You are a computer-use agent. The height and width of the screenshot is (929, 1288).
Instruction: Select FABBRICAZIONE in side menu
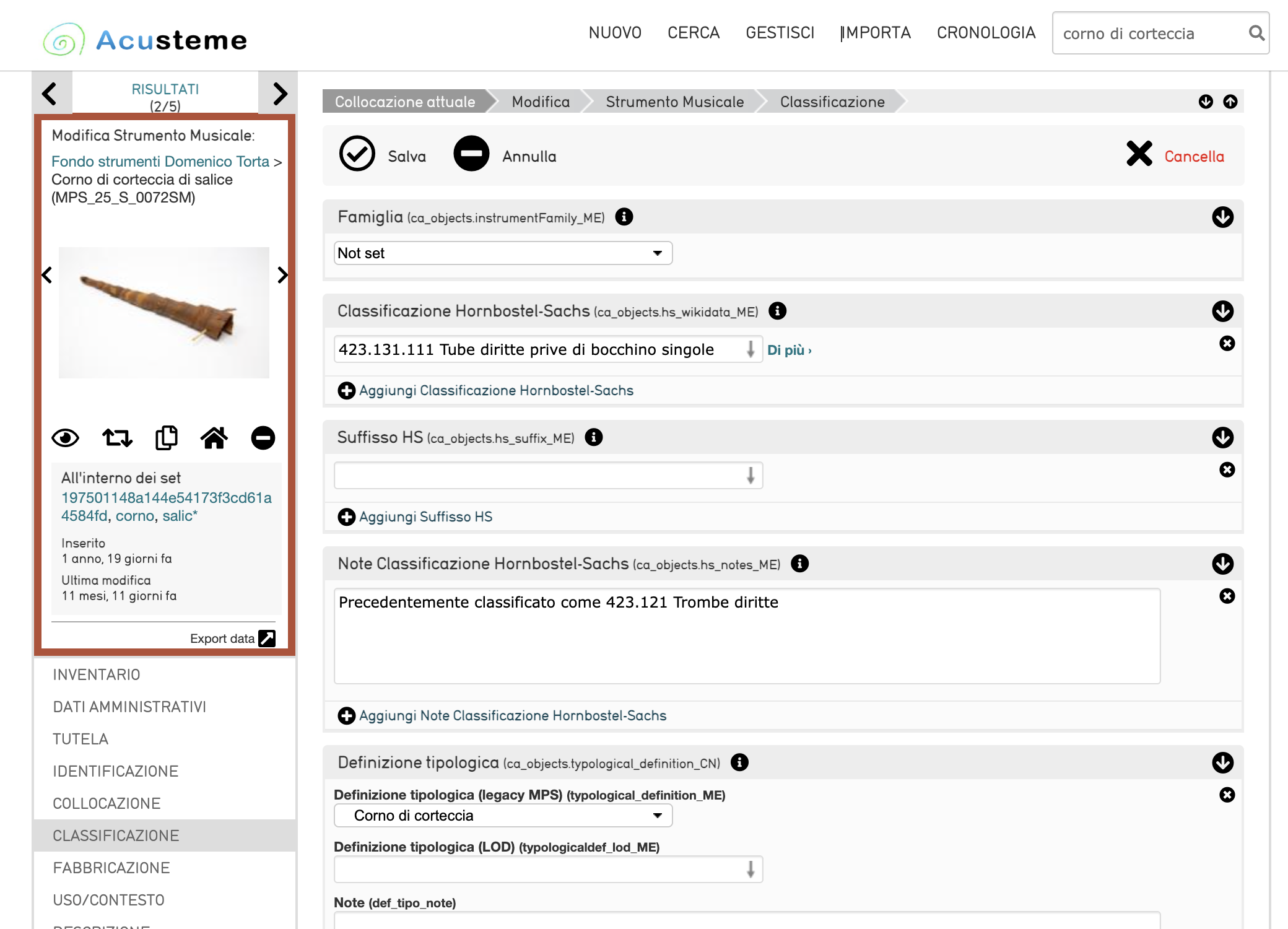click(111, 868)
